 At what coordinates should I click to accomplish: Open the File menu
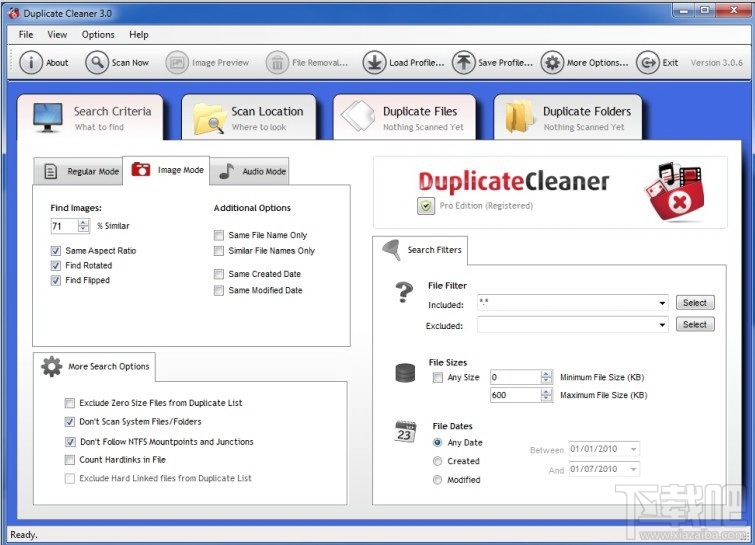pos(26,35)
